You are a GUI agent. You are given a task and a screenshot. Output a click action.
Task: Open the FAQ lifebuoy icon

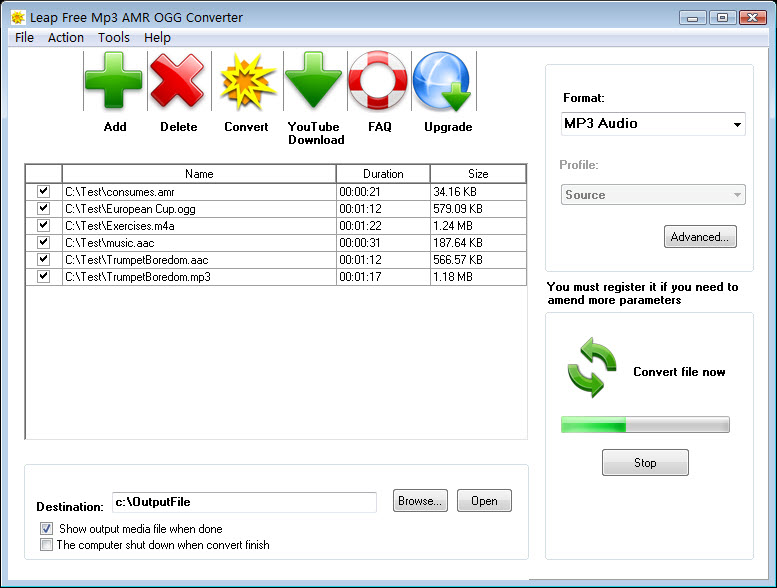coord(378,80)
